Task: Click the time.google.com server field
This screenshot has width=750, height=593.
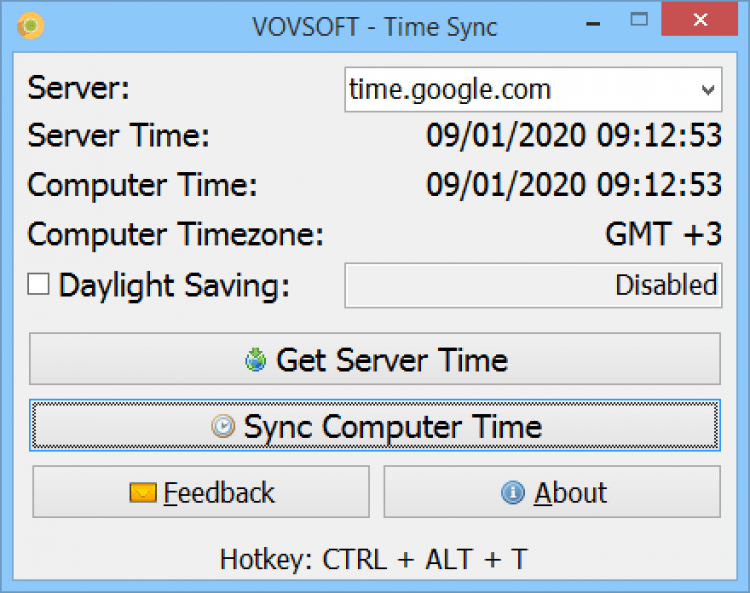Action: pyautogui.click(x=520, y=90)
